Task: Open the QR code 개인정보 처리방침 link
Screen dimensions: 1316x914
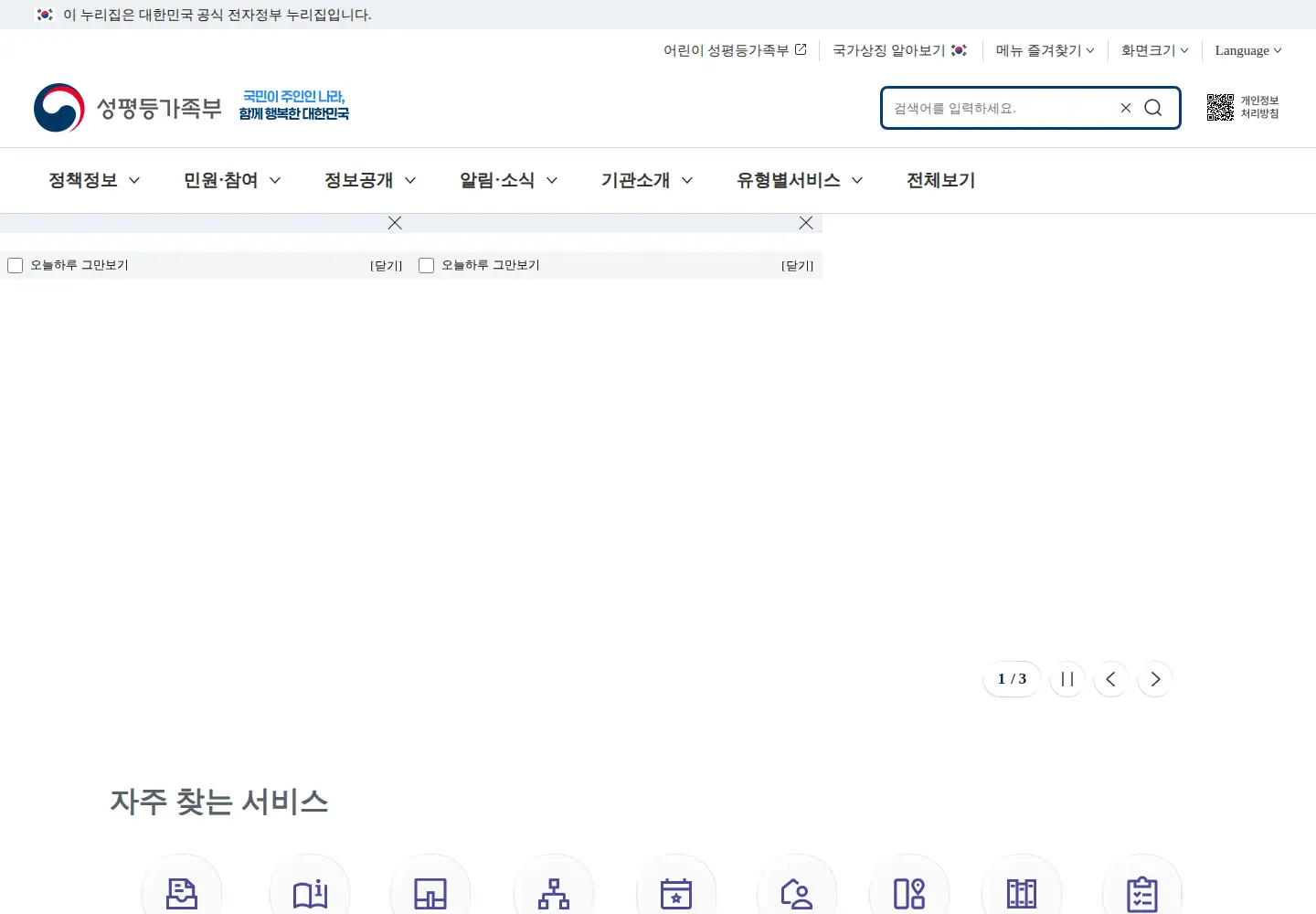Action: tap(1243, 107)
